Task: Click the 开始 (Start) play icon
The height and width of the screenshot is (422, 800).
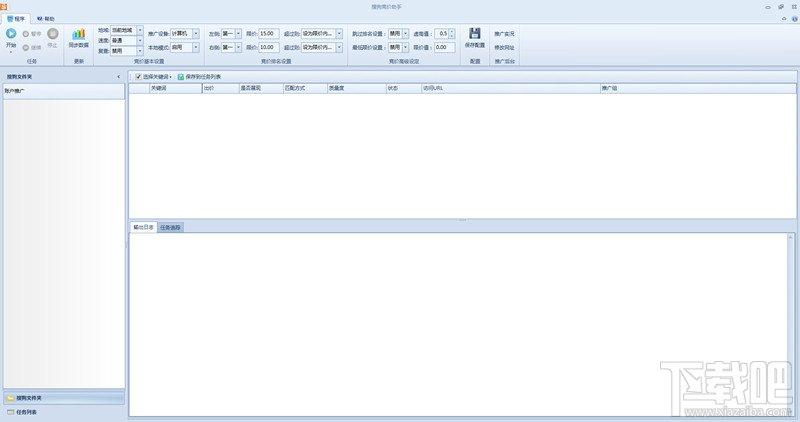Action: point(11,34)
